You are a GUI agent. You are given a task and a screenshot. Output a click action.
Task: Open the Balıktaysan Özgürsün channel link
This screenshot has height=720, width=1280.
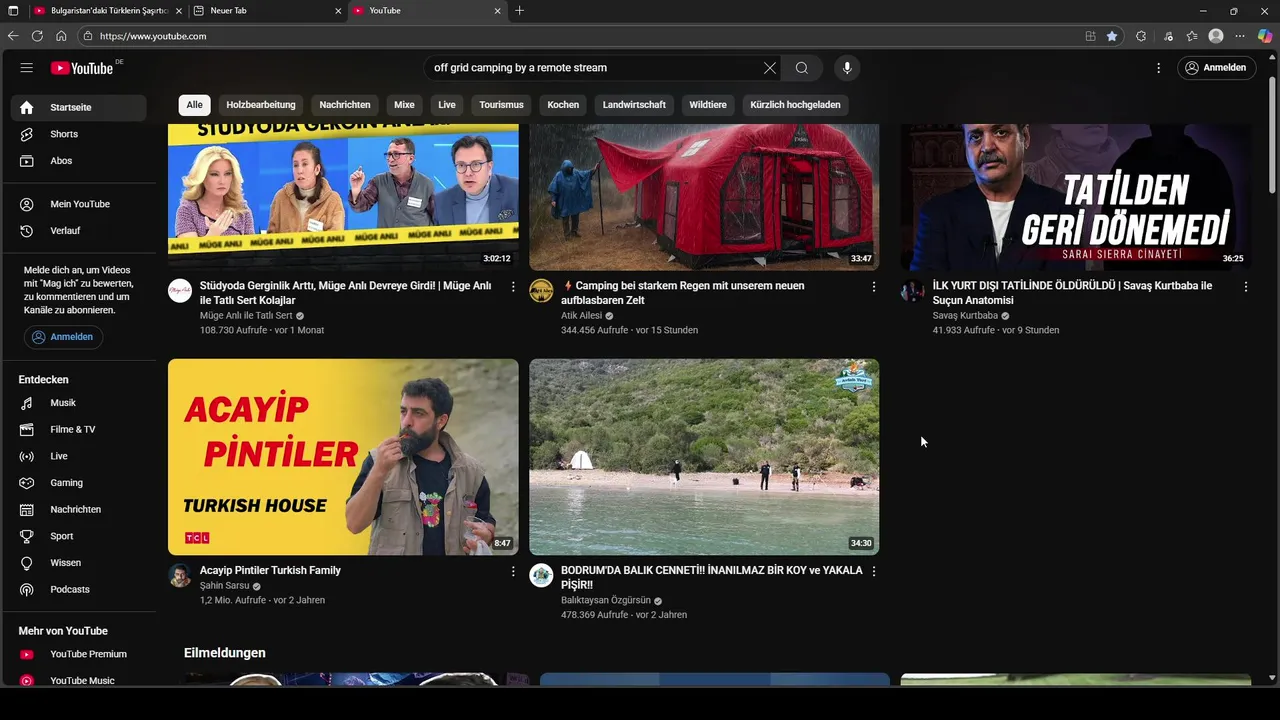pos(606,601)
